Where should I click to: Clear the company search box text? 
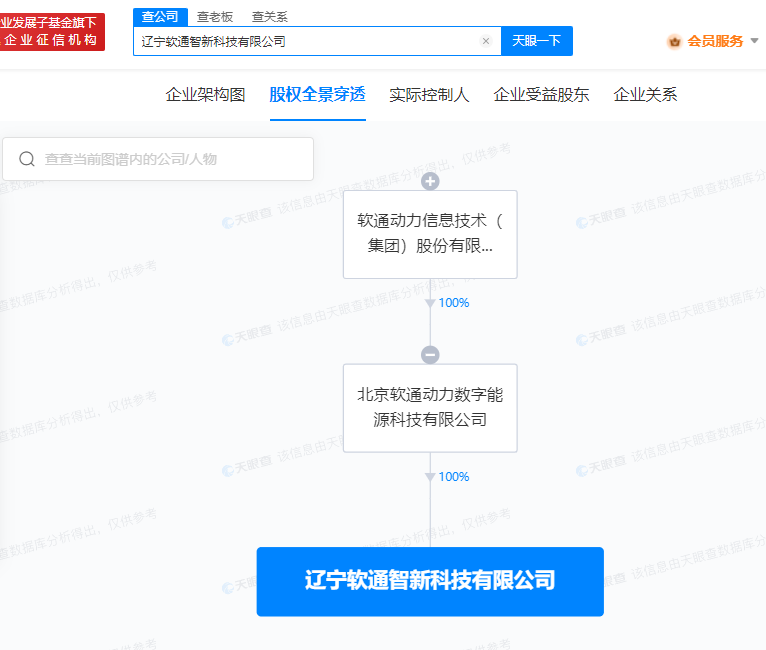coord(486,41)
